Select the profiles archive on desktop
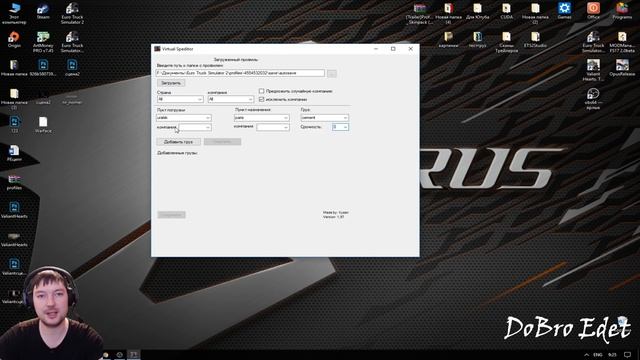 point(14,182)
